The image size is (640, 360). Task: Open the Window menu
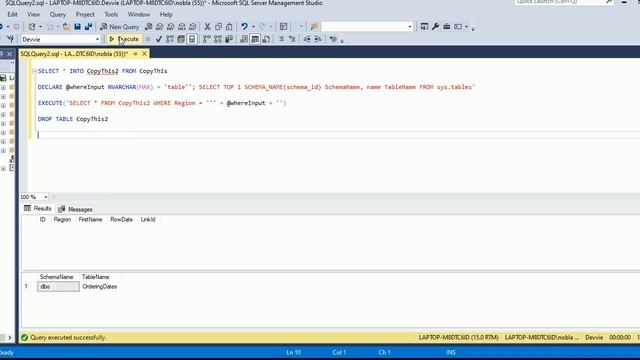(139, 14)
